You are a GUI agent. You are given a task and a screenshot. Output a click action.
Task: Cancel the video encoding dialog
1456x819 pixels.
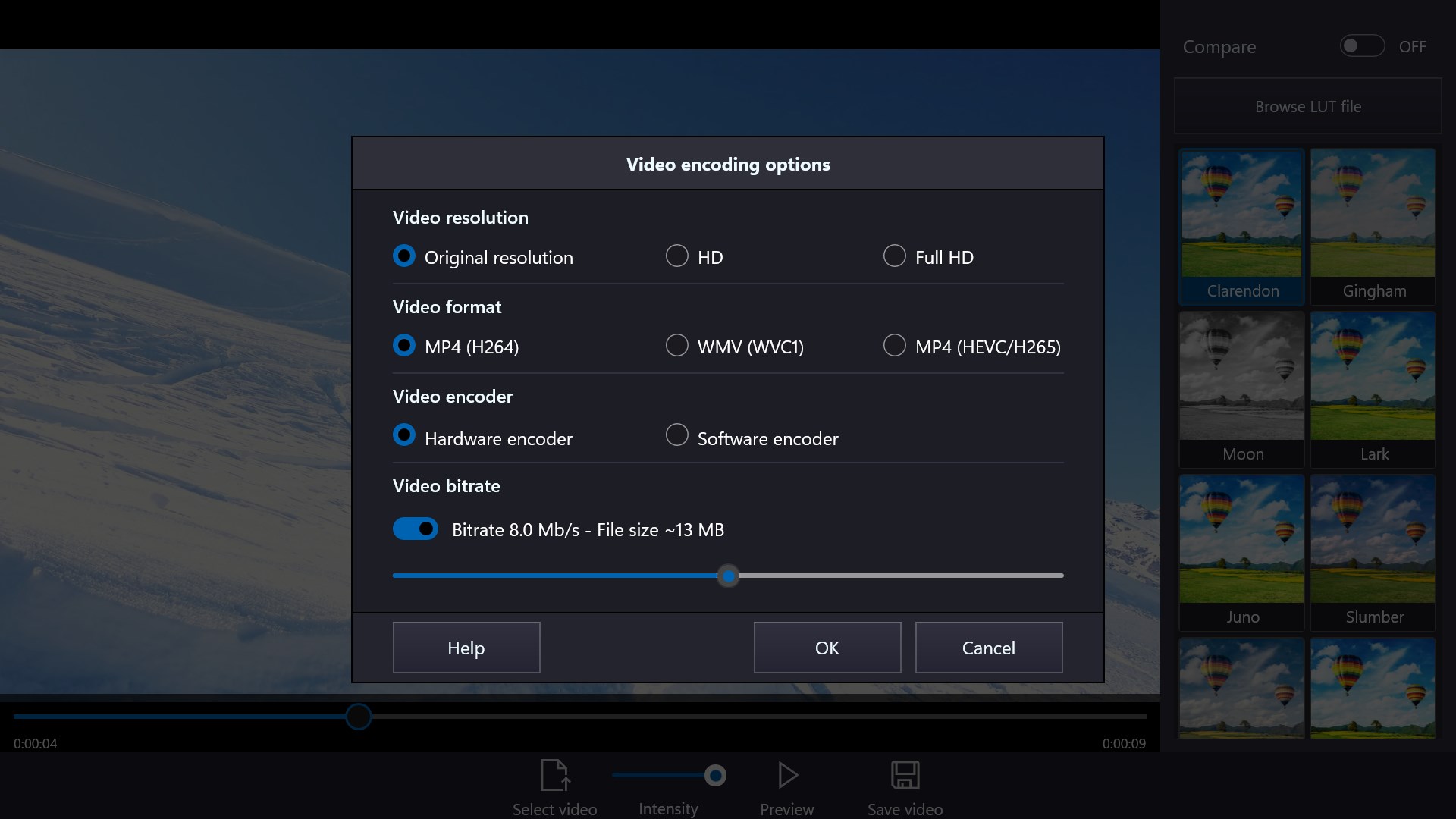tap(988, 648)
